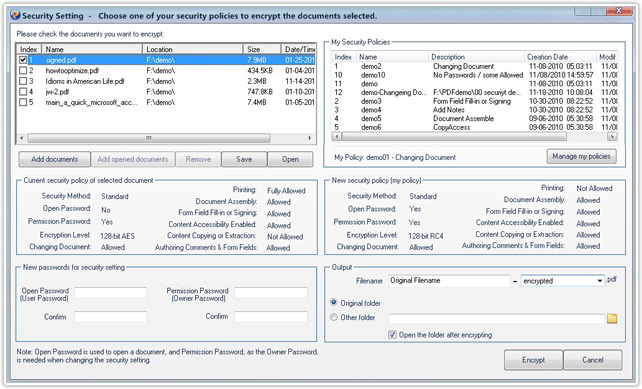The width and height of the screenshot is (642, 389).
Task: Click the Manage my policies button
Action: pyautogui.click(x=581, y=156)
